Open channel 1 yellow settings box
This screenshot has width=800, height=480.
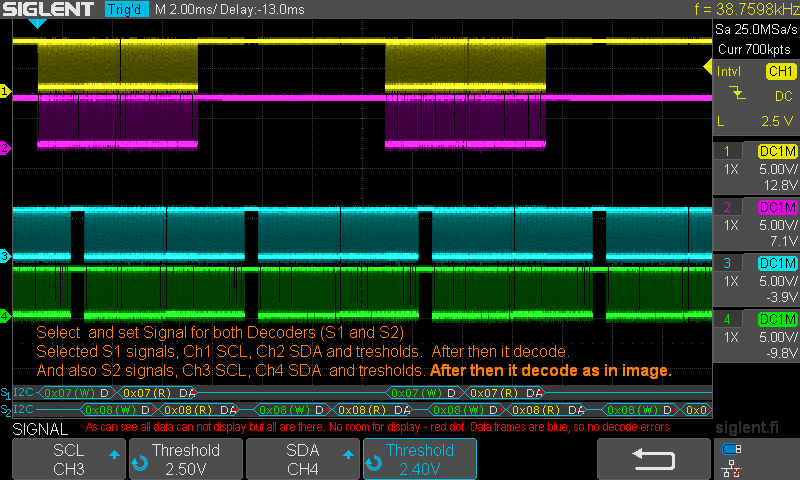click(x=756, y=168)
